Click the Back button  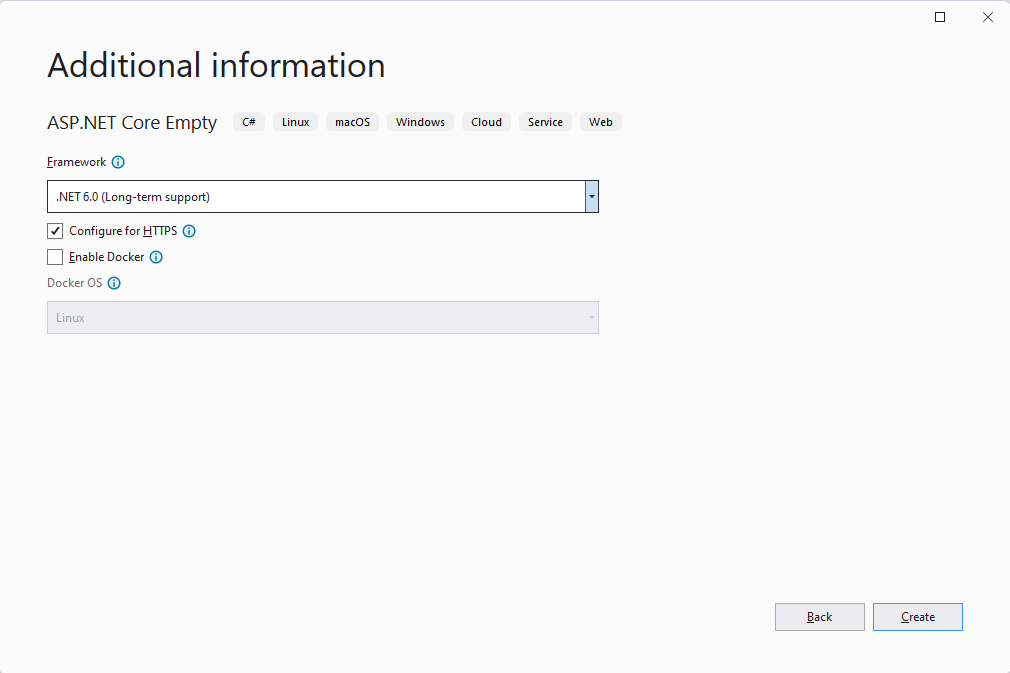819,617
